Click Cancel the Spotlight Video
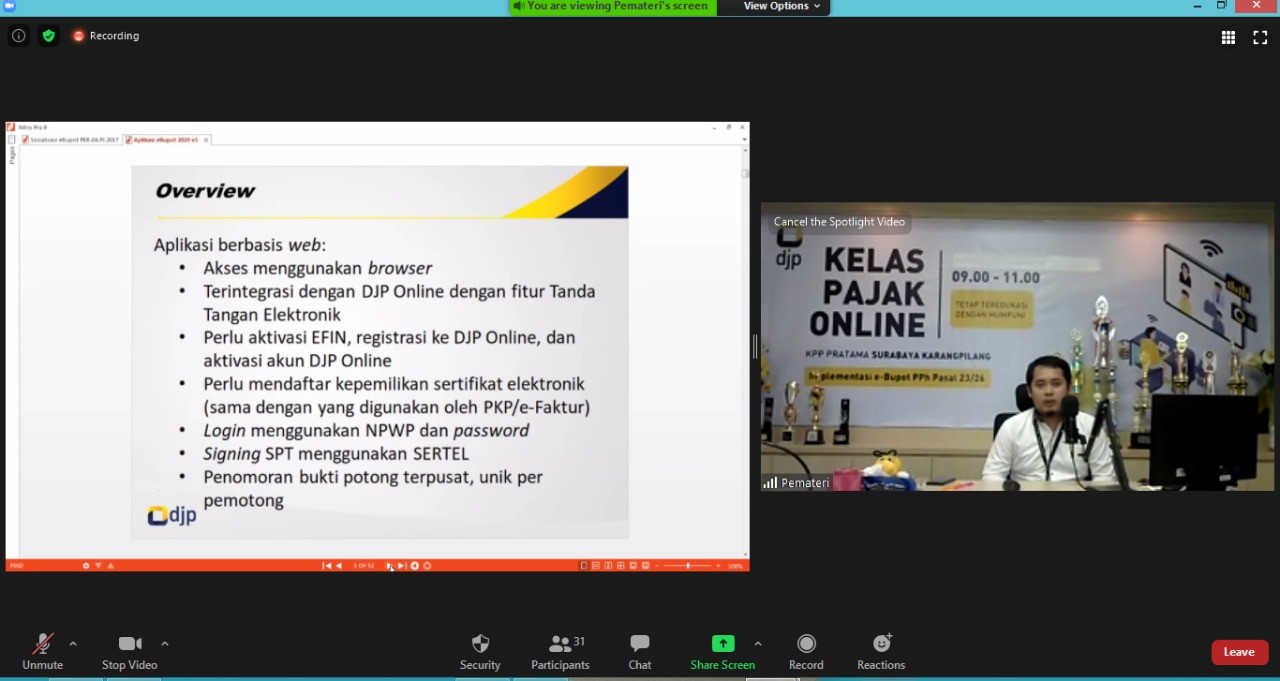This screenshot has height=681, width=1280. 839,222
